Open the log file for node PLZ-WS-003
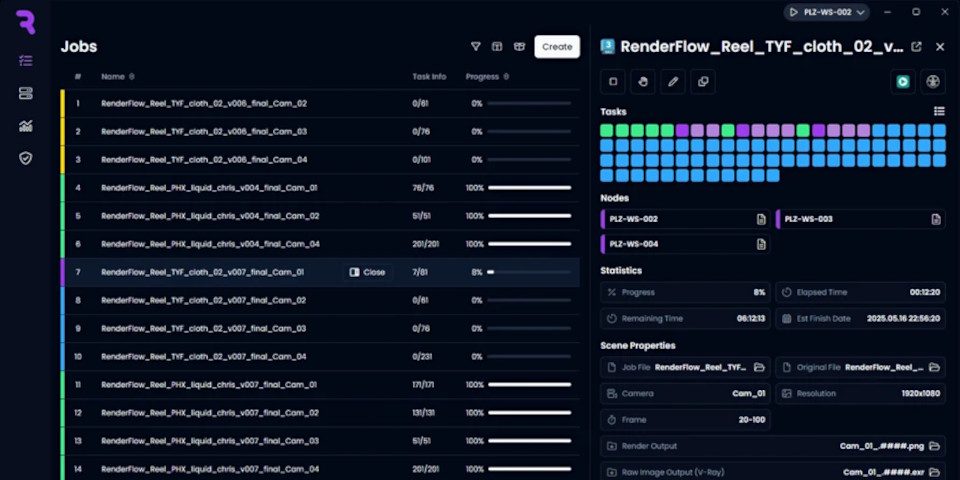Viewport: 960px width, 480px height. point(935,219)
